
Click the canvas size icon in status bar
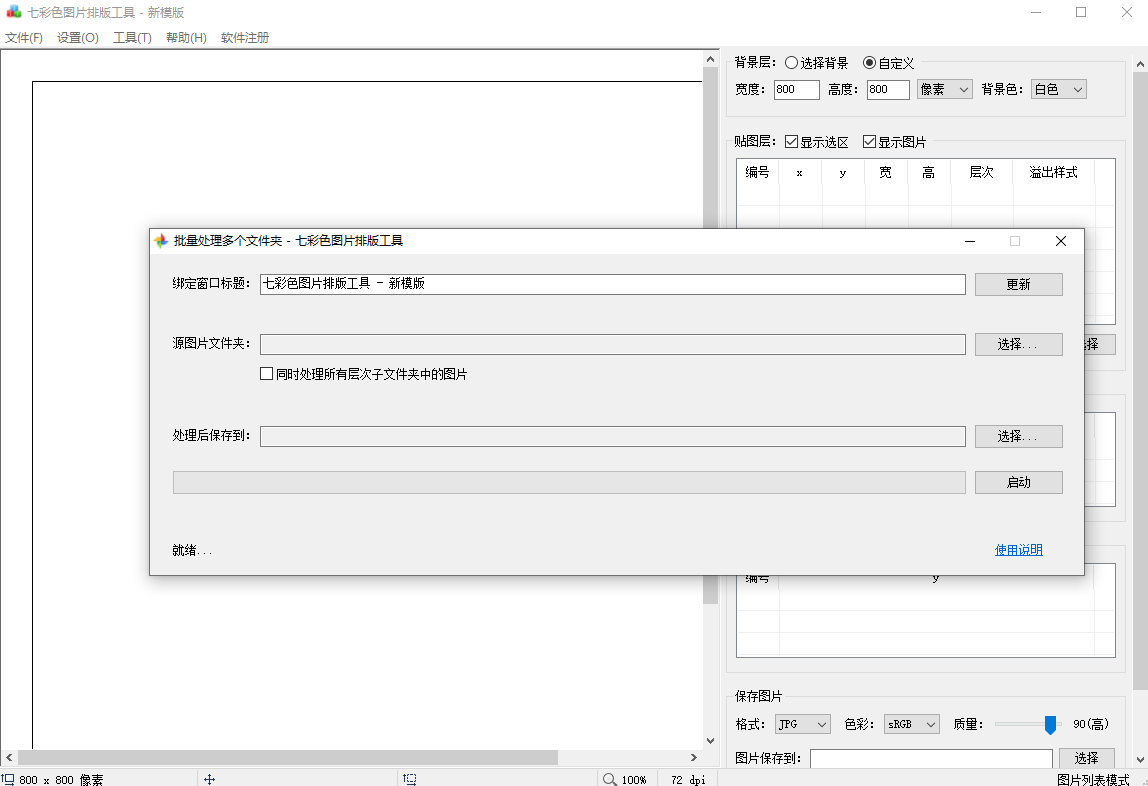[10, 778]
